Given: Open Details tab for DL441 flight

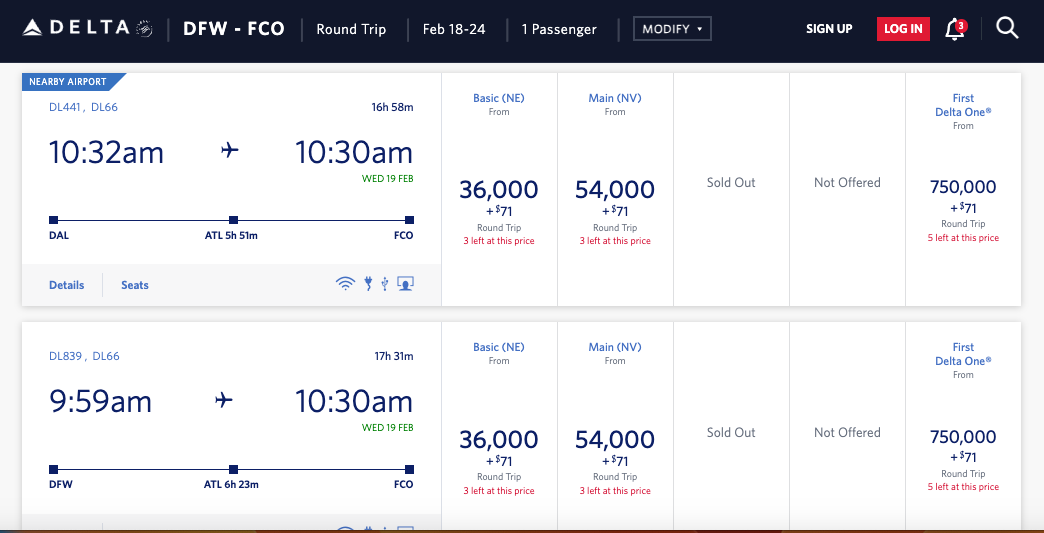Looking at the screenshot, I should click(67, 285).
